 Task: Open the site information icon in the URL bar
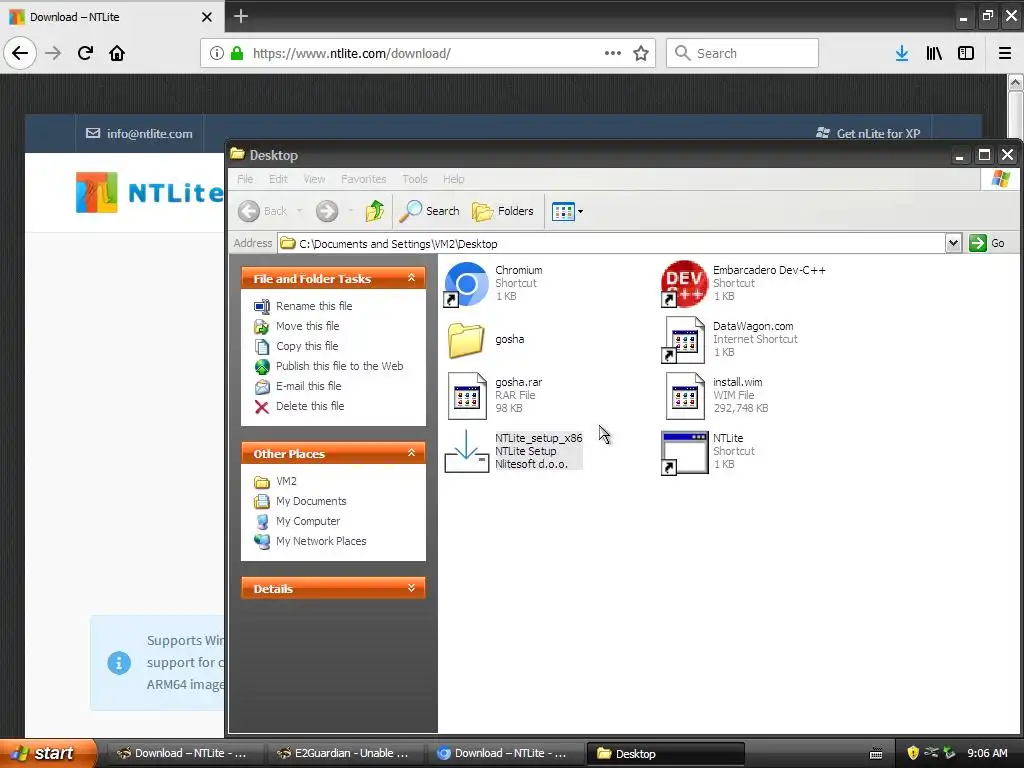pyautogui.click(x=217, y=53)
